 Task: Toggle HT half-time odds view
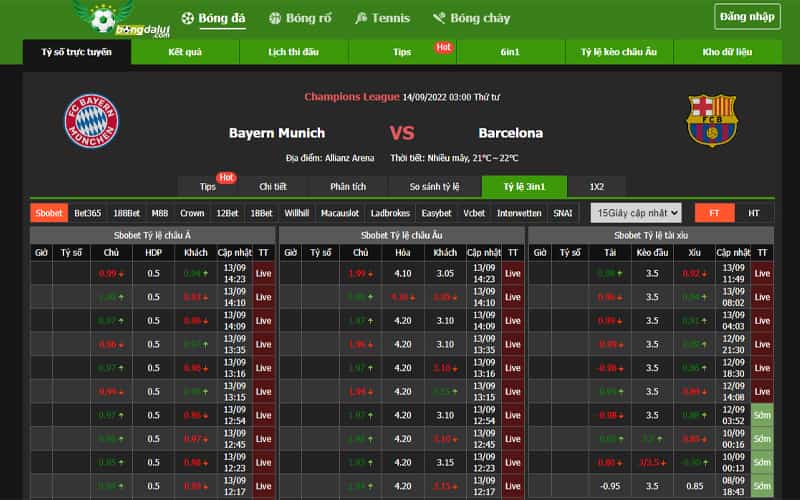(754, 213)
